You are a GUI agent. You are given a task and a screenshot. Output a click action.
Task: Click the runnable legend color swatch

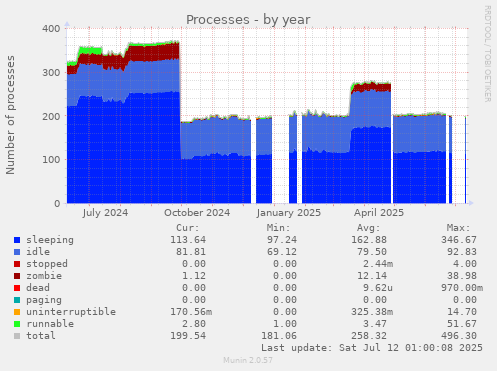click(17, 324)
